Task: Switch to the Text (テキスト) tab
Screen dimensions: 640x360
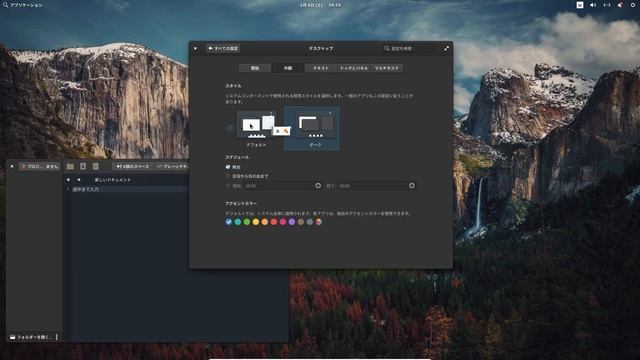Action: click(321, 68)
